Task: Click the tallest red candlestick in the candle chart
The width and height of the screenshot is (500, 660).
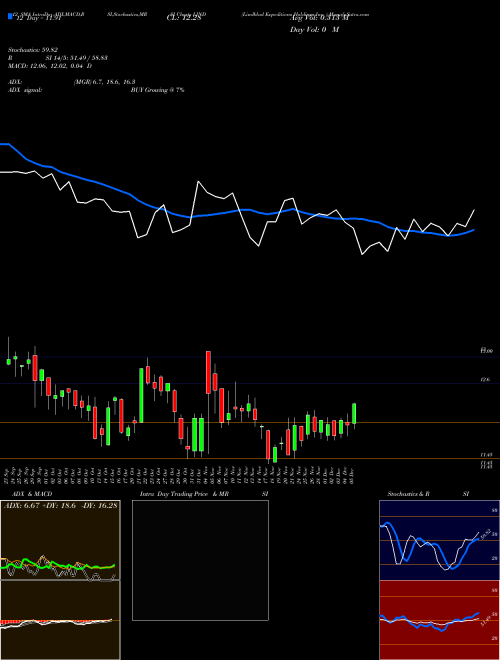Action: coord(208,373)
